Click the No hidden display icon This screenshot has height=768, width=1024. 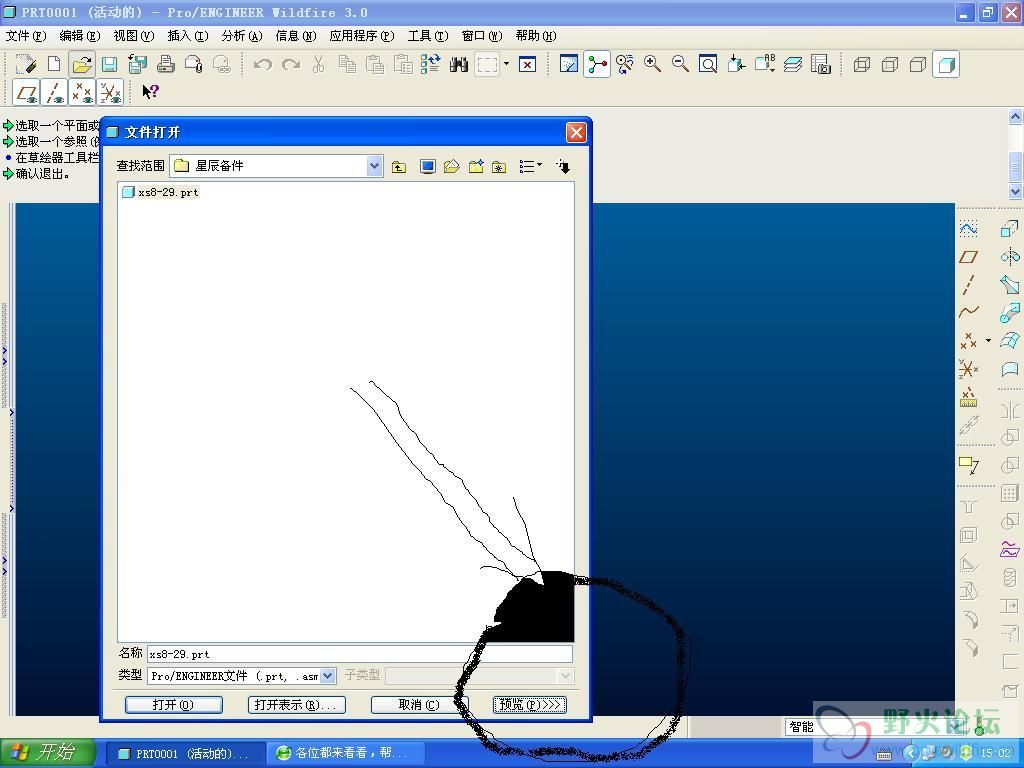pos(918,64)
